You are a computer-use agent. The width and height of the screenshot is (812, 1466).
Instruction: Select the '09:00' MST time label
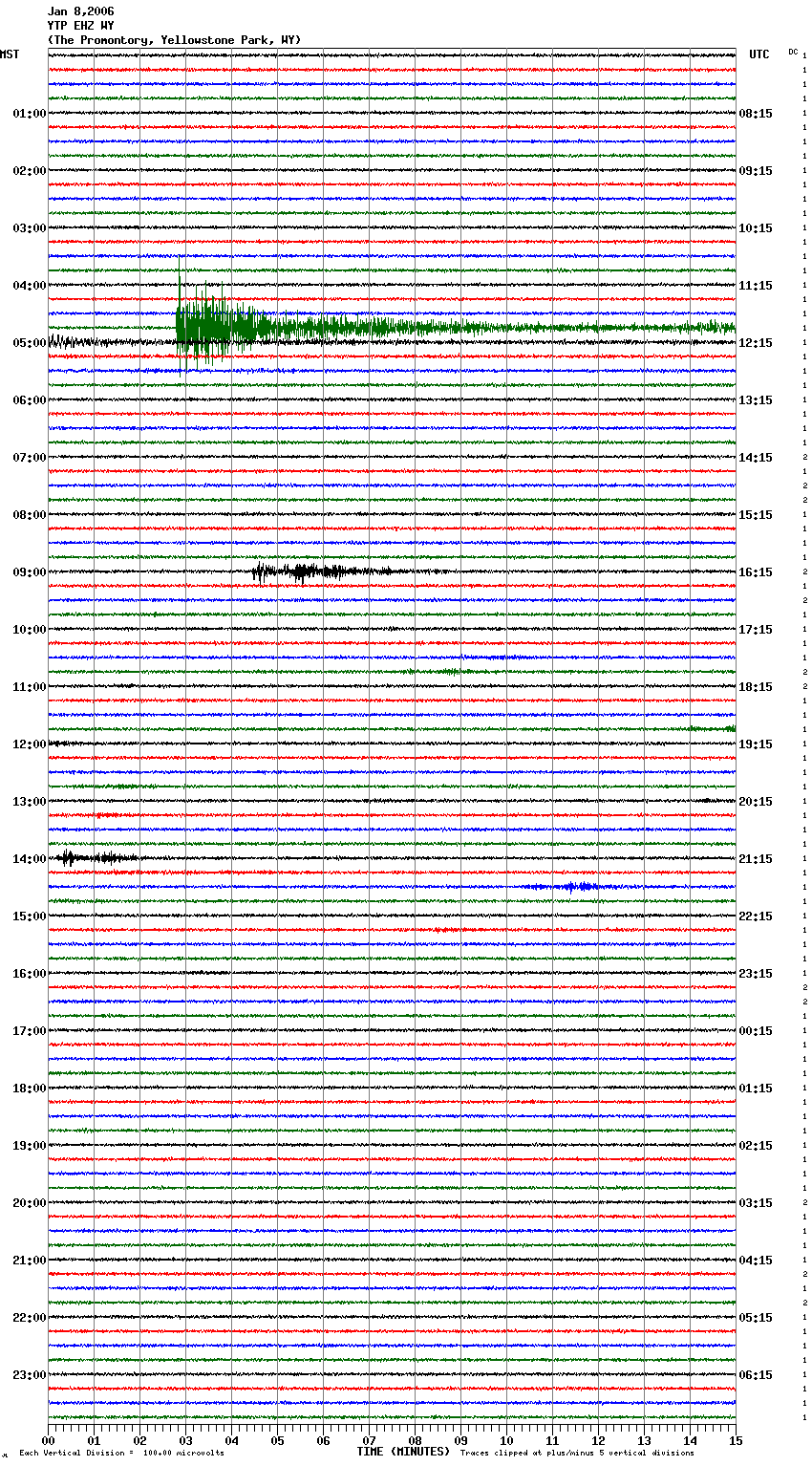click(29, 572)
